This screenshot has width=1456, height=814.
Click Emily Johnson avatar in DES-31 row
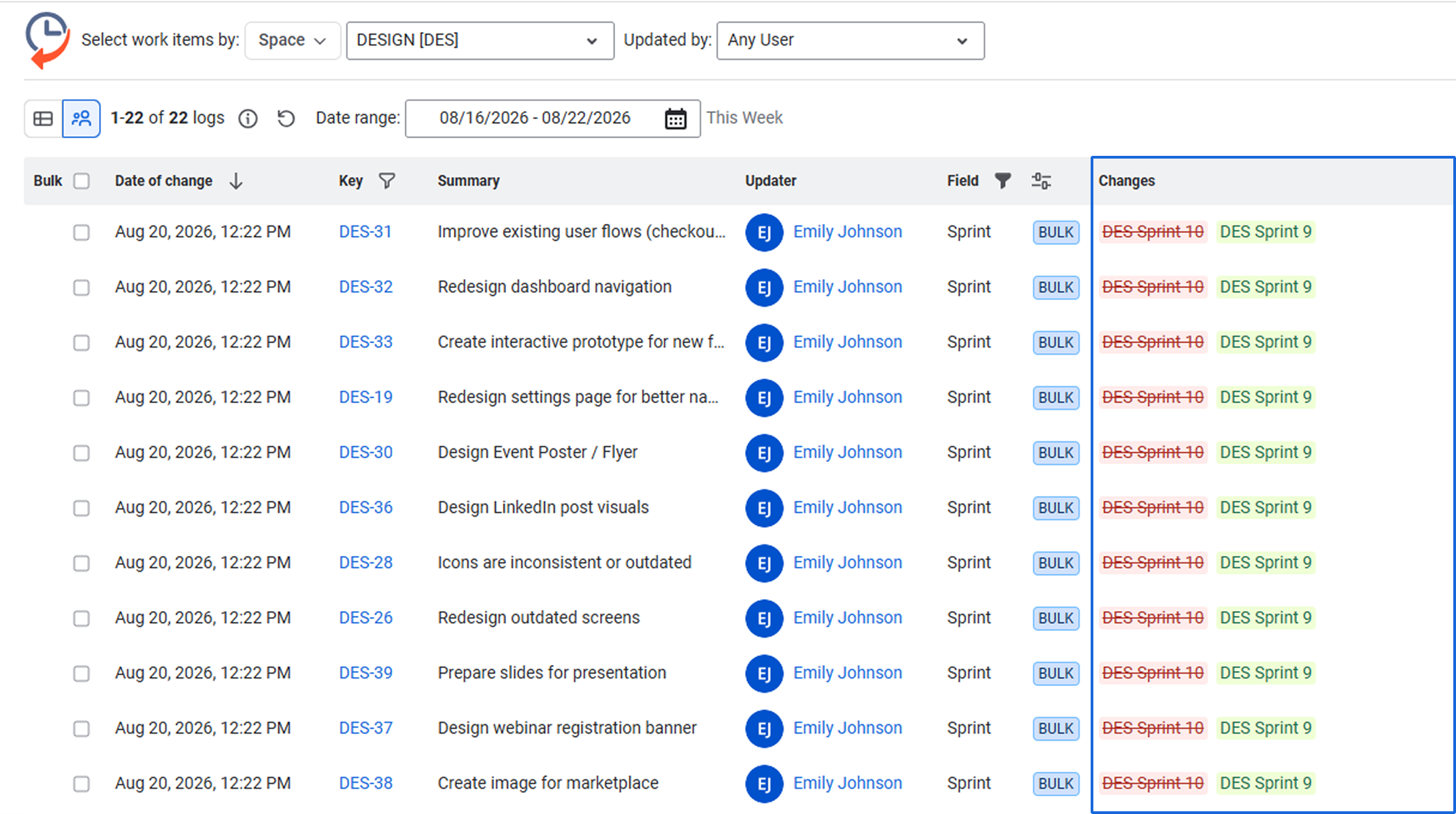tap(764, 233)
